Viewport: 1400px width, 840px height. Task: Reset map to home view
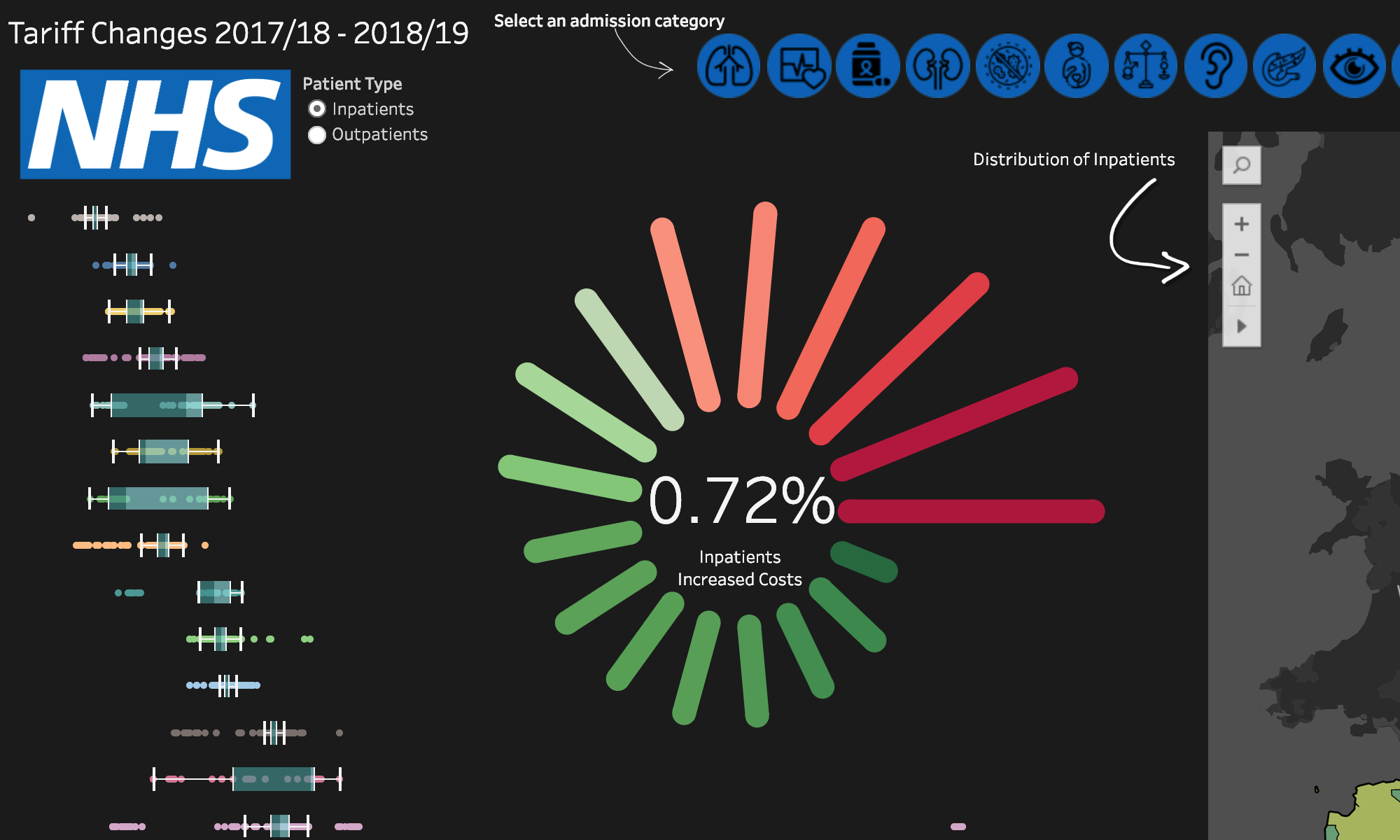point(1242,286)
